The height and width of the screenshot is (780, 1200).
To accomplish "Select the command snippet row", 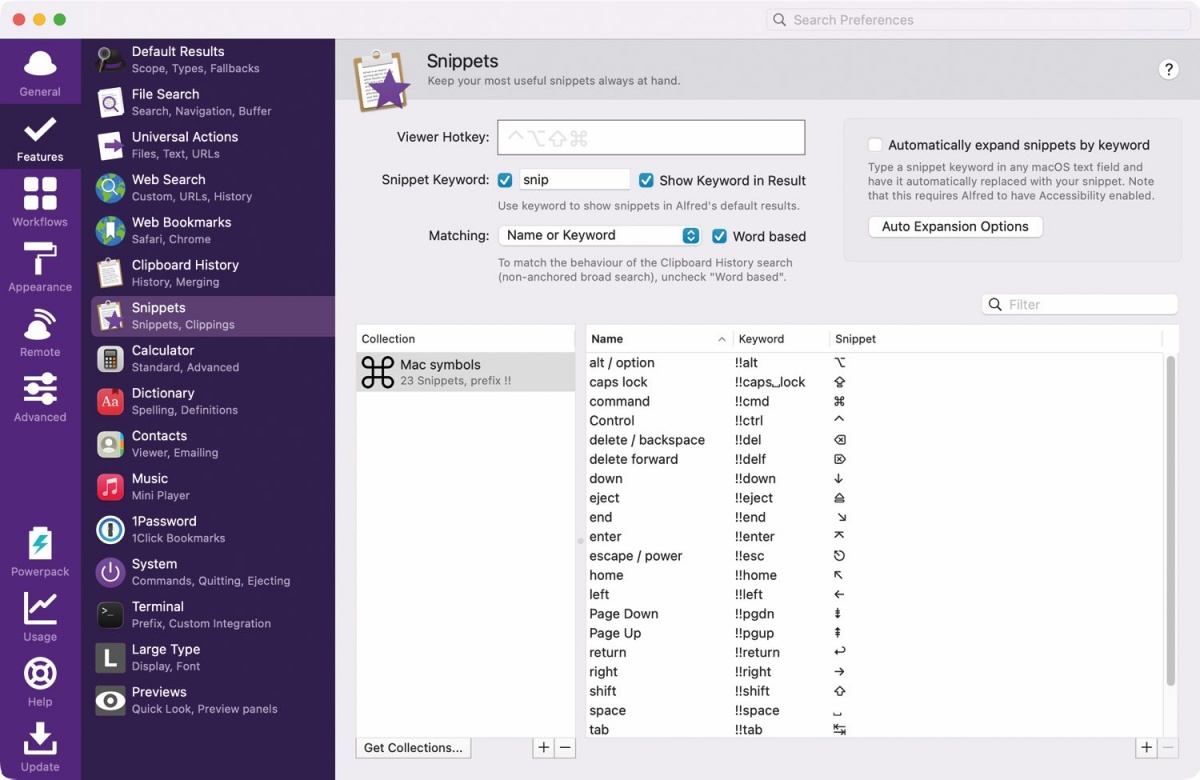I will [875, 401].
